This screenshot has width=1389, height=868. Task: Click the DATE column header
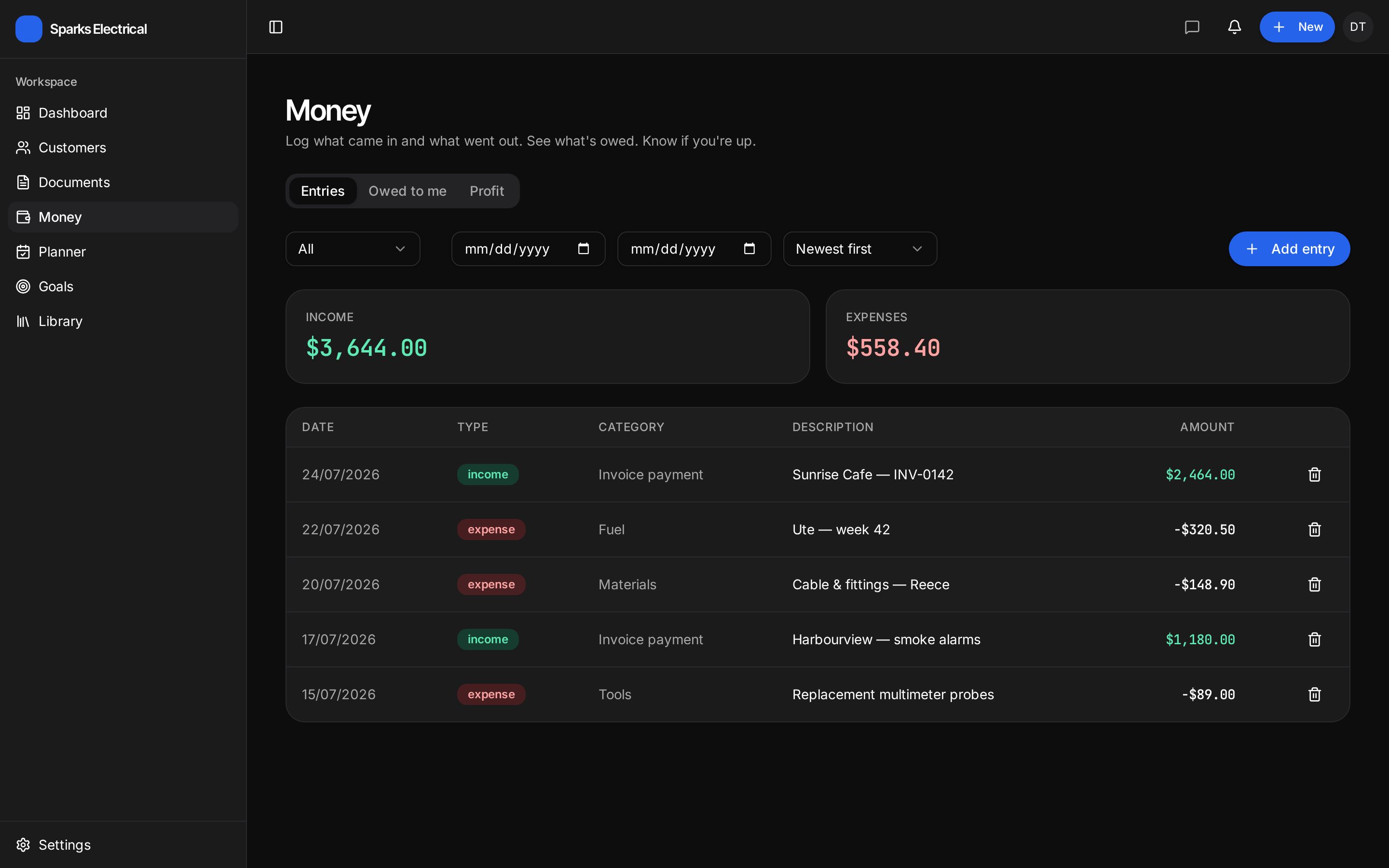click(318, 427)
